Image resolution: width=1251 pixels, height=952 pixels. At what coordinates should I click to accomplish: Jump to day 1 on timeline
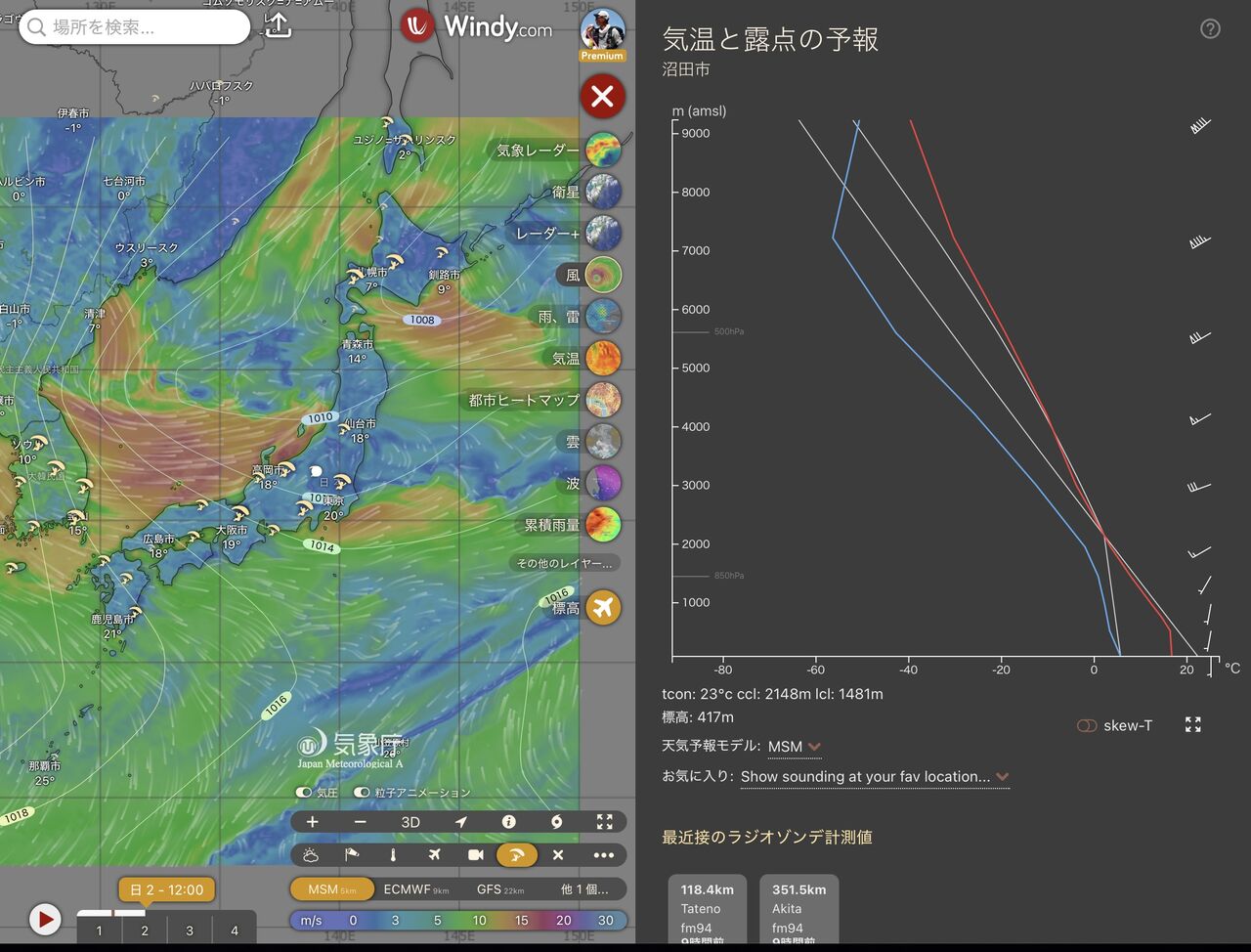(x=99, y=930)
